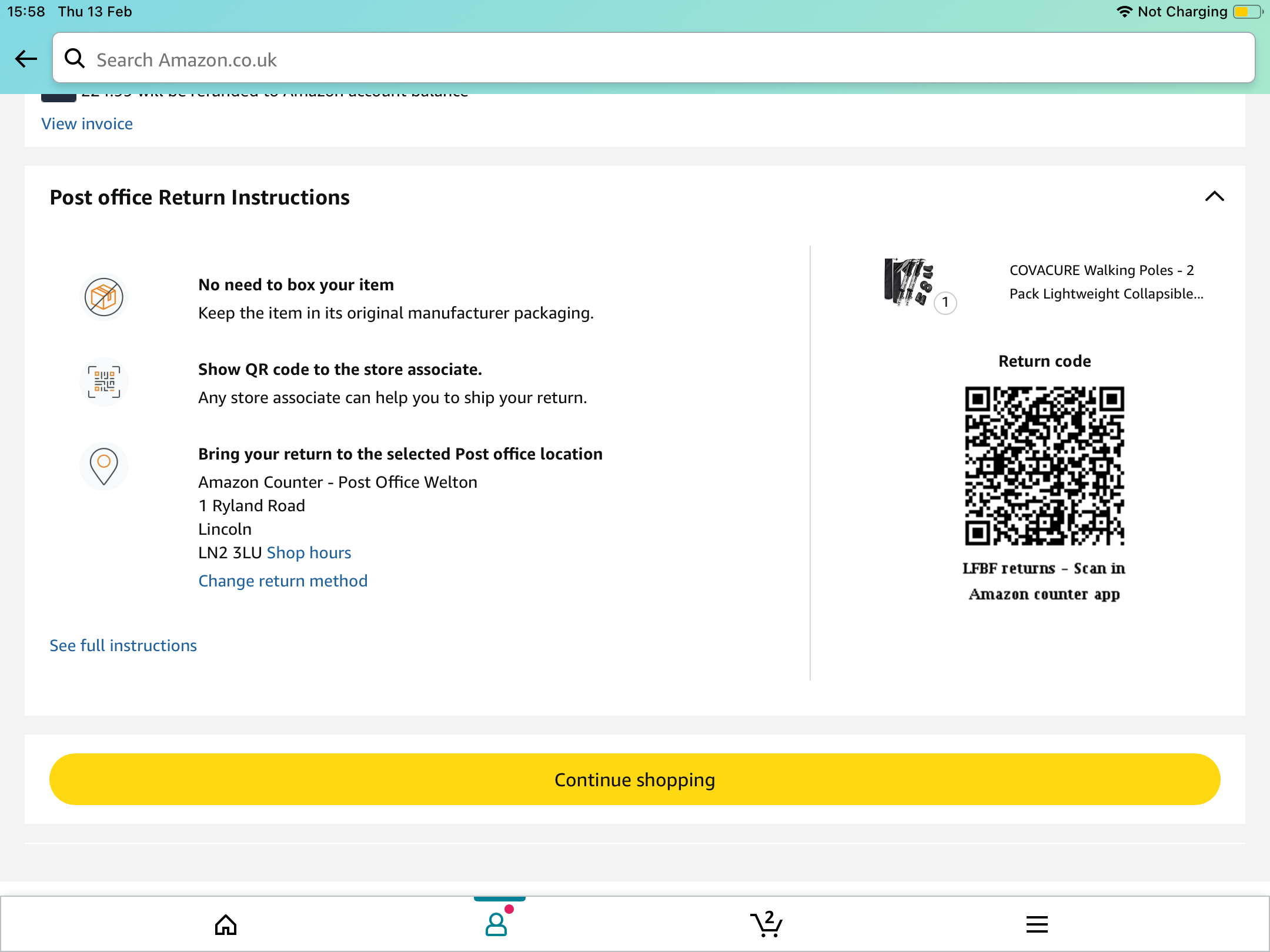
Task: Tap the 'No need to box your item' heading
Action: [x=296, y=284]
